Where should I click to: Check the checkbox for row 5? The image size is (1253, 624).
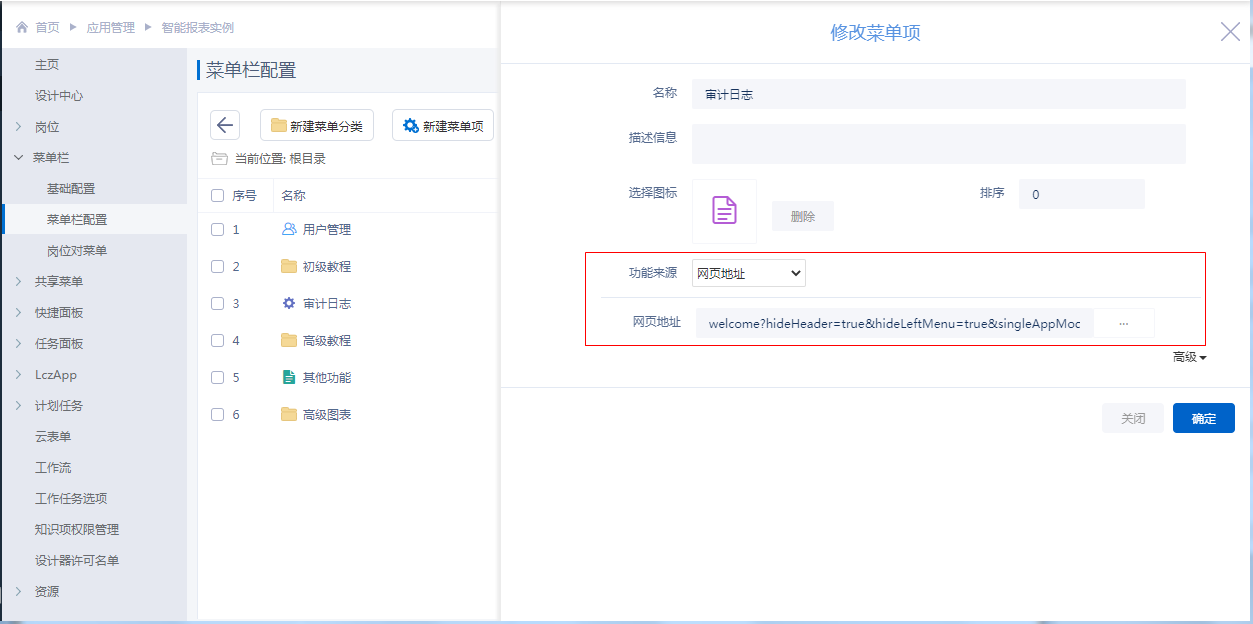217,377
